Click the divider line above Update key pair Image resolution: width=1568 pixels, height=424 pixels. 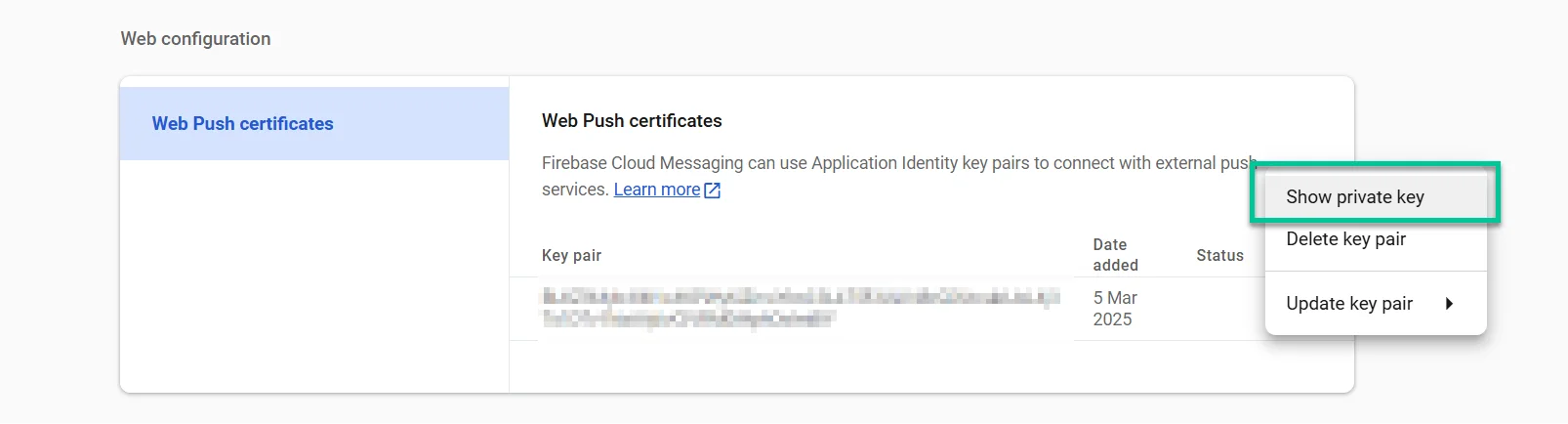click(x=1375, y=271)
